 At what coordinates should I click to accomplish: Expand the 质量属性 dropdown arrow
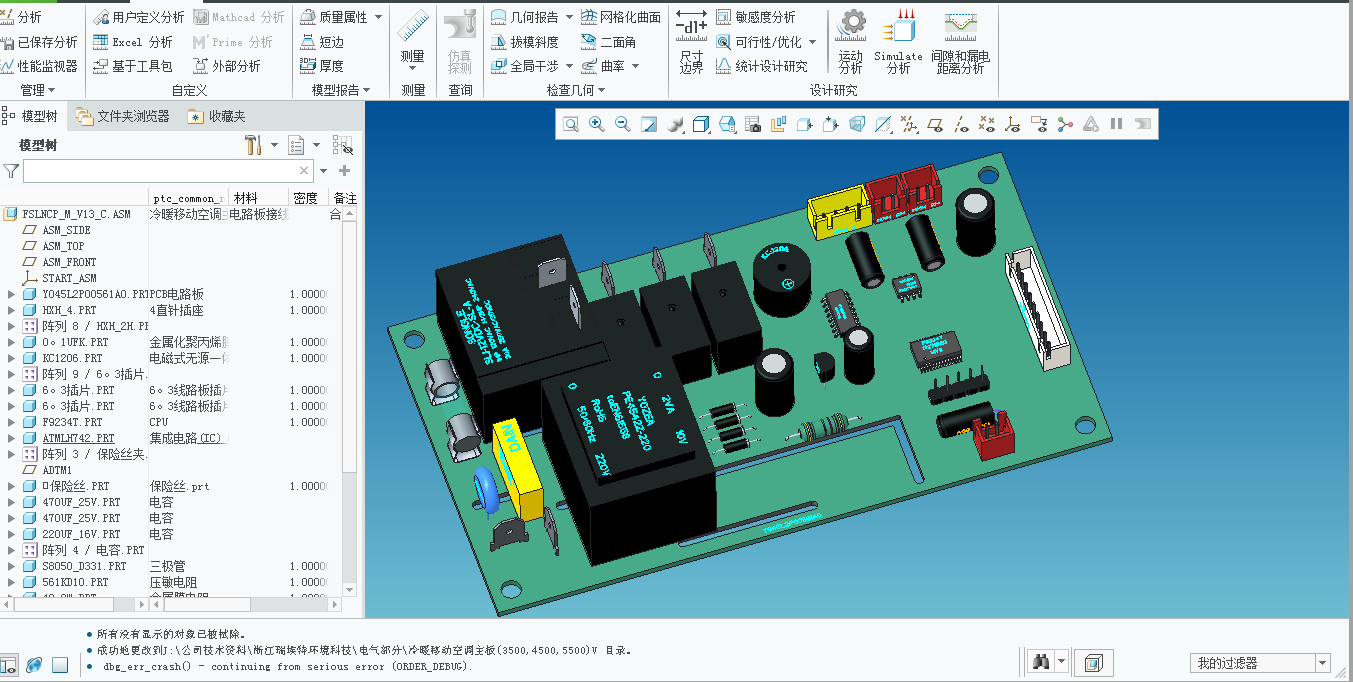tap(378, 17)
